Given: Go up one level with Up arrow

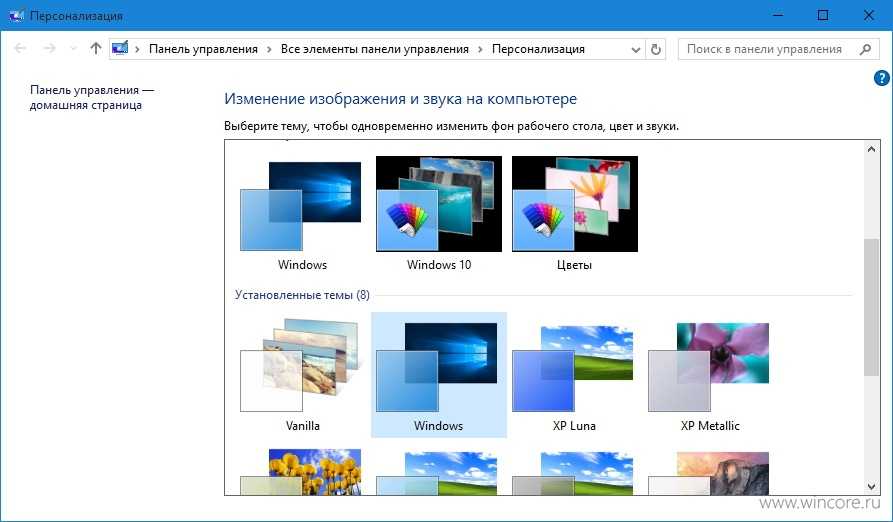Looking at the screenshot, I should pyautogui.click(x=96, y=49).
